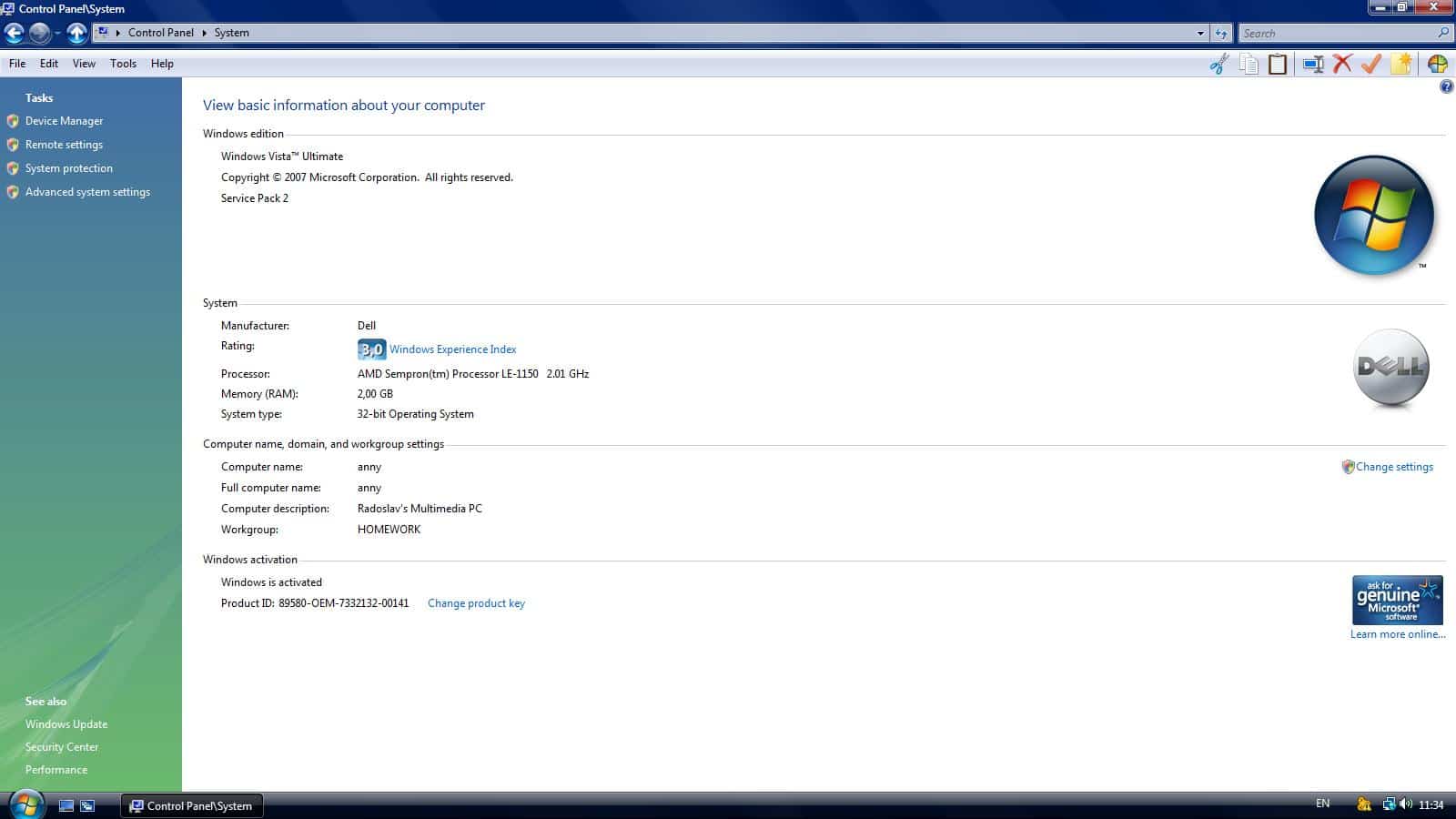Screen dimensions: 1456x819
Task: Click the Windows flag globe toolbar icon
Action: click(1438, 64)
